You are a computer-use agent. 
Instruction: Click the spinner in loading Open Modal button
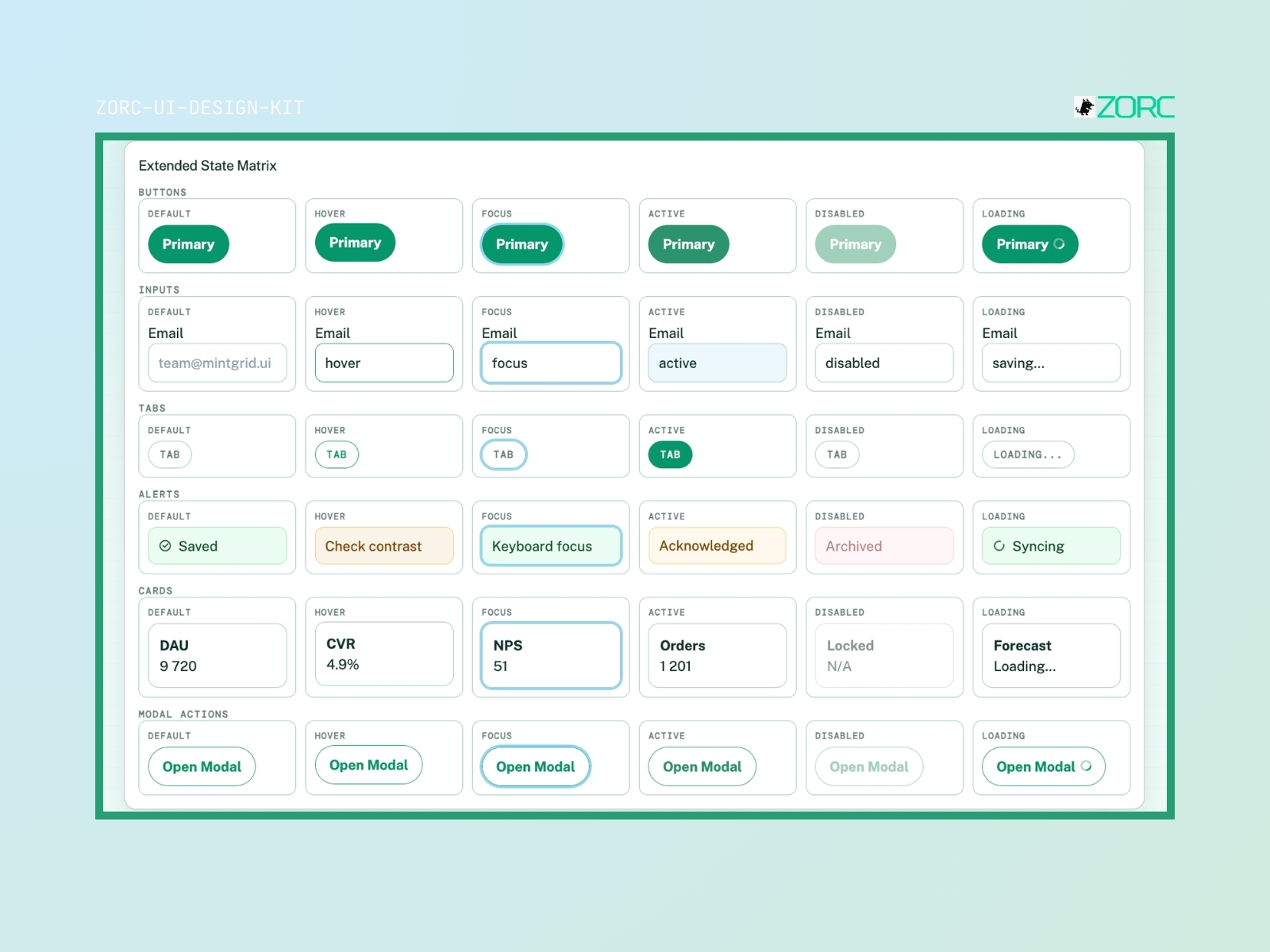tap(1086, 766)
